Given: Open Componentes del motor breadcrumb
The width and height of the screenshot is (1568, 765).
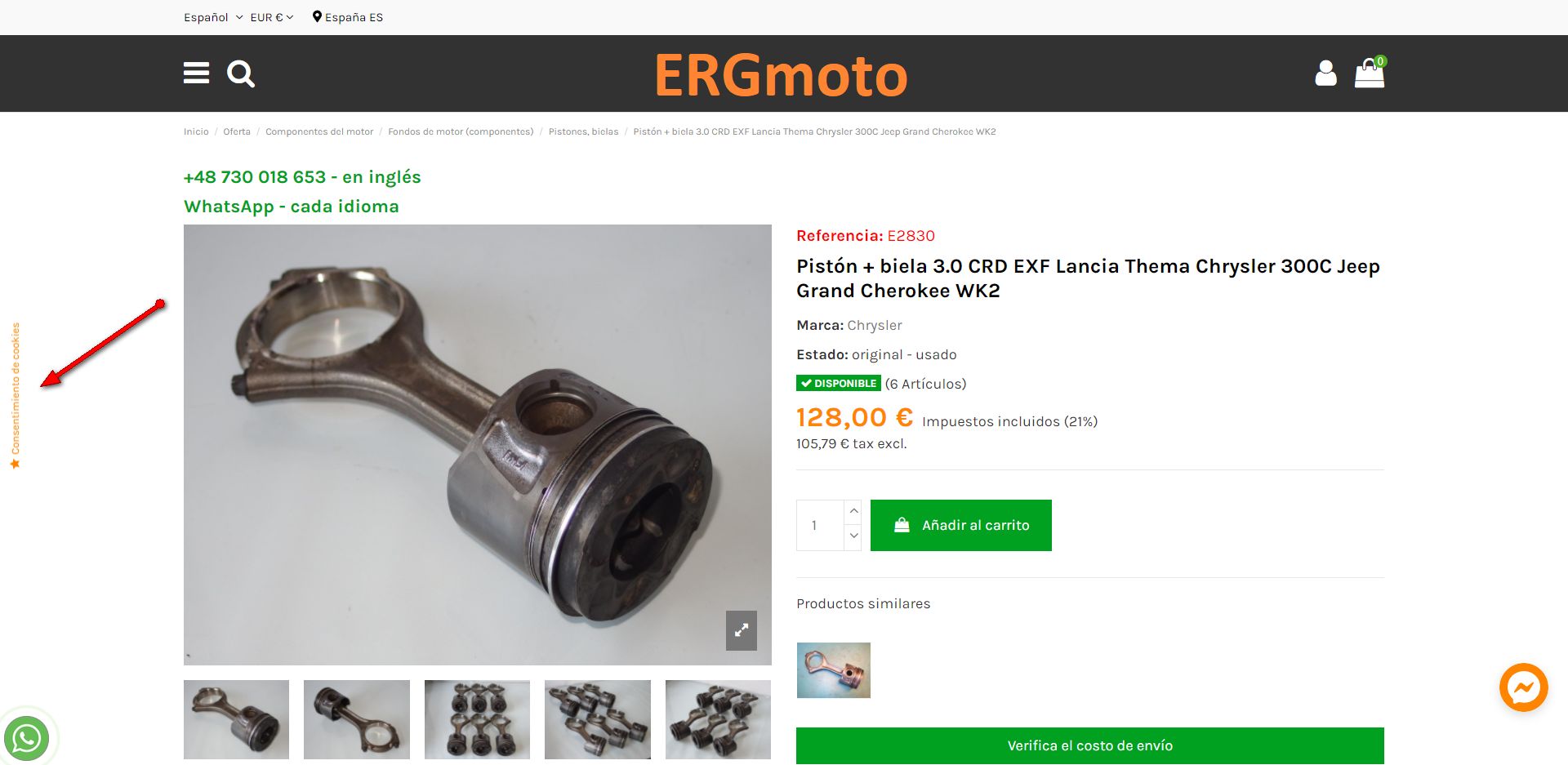Looking at the screenshot, I should pyautogui.click(x=319, y=131).
